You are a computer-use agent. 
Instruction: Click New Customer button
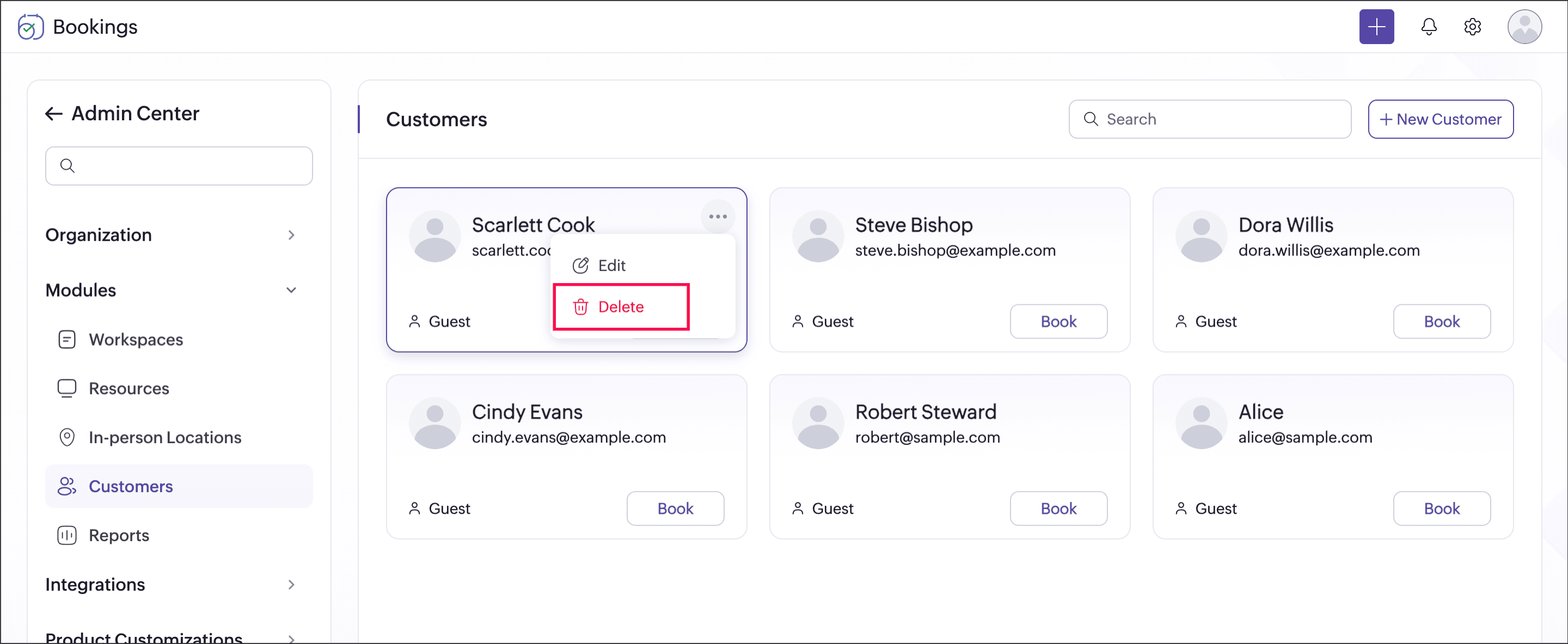coord(1440,119)
